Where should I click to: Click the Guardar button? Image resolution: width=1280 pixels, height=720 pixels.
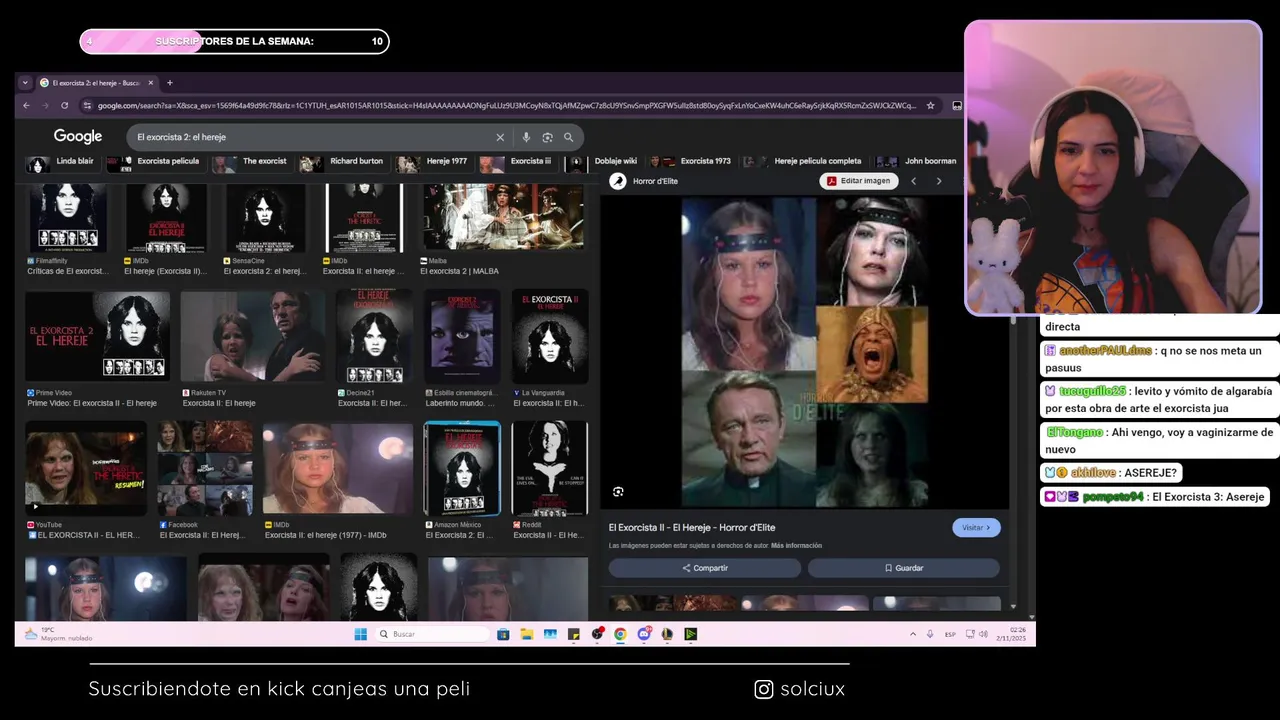tap(903, 568)
